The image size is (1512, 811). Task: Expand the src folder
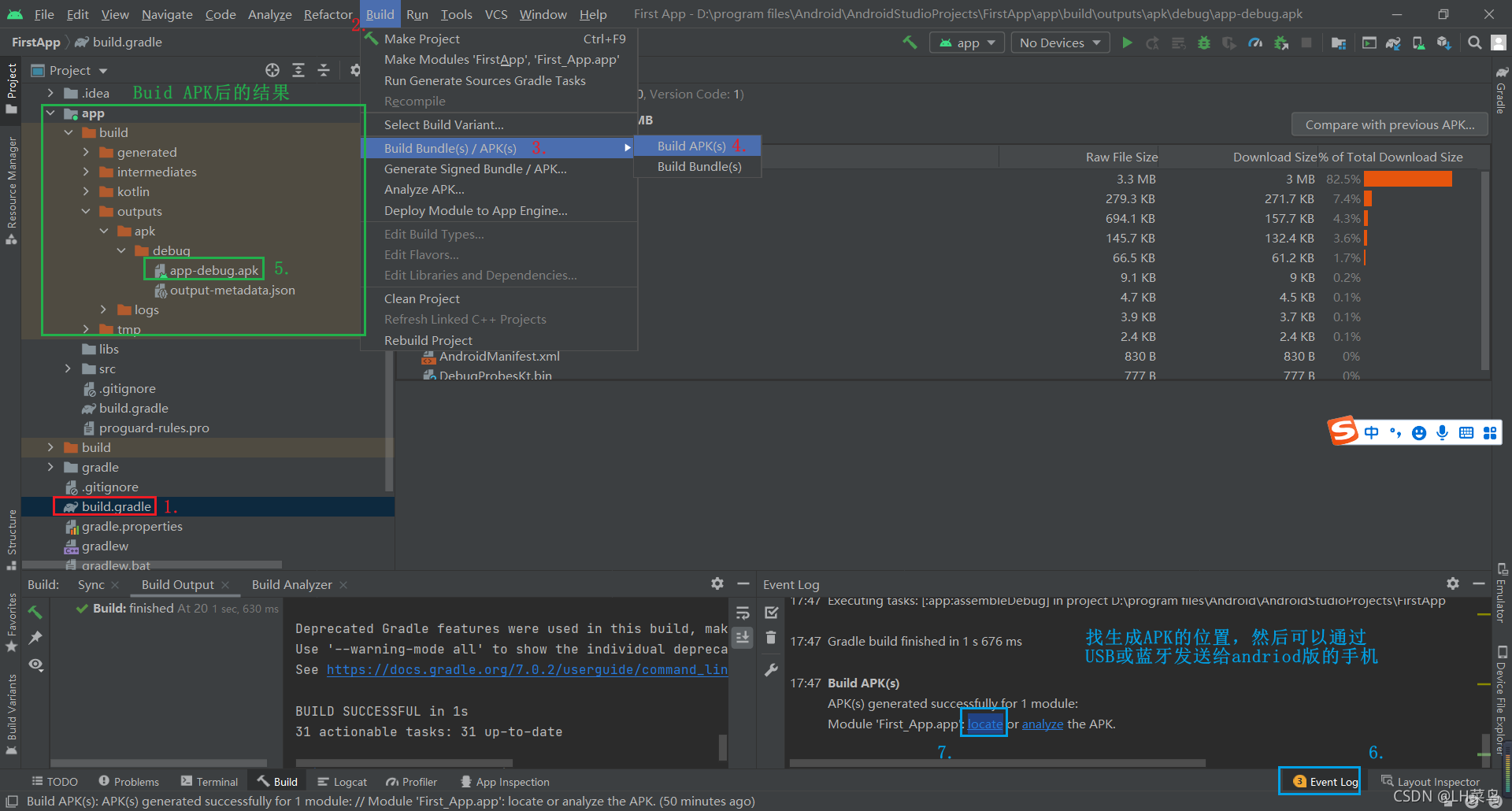coord(69,368)
